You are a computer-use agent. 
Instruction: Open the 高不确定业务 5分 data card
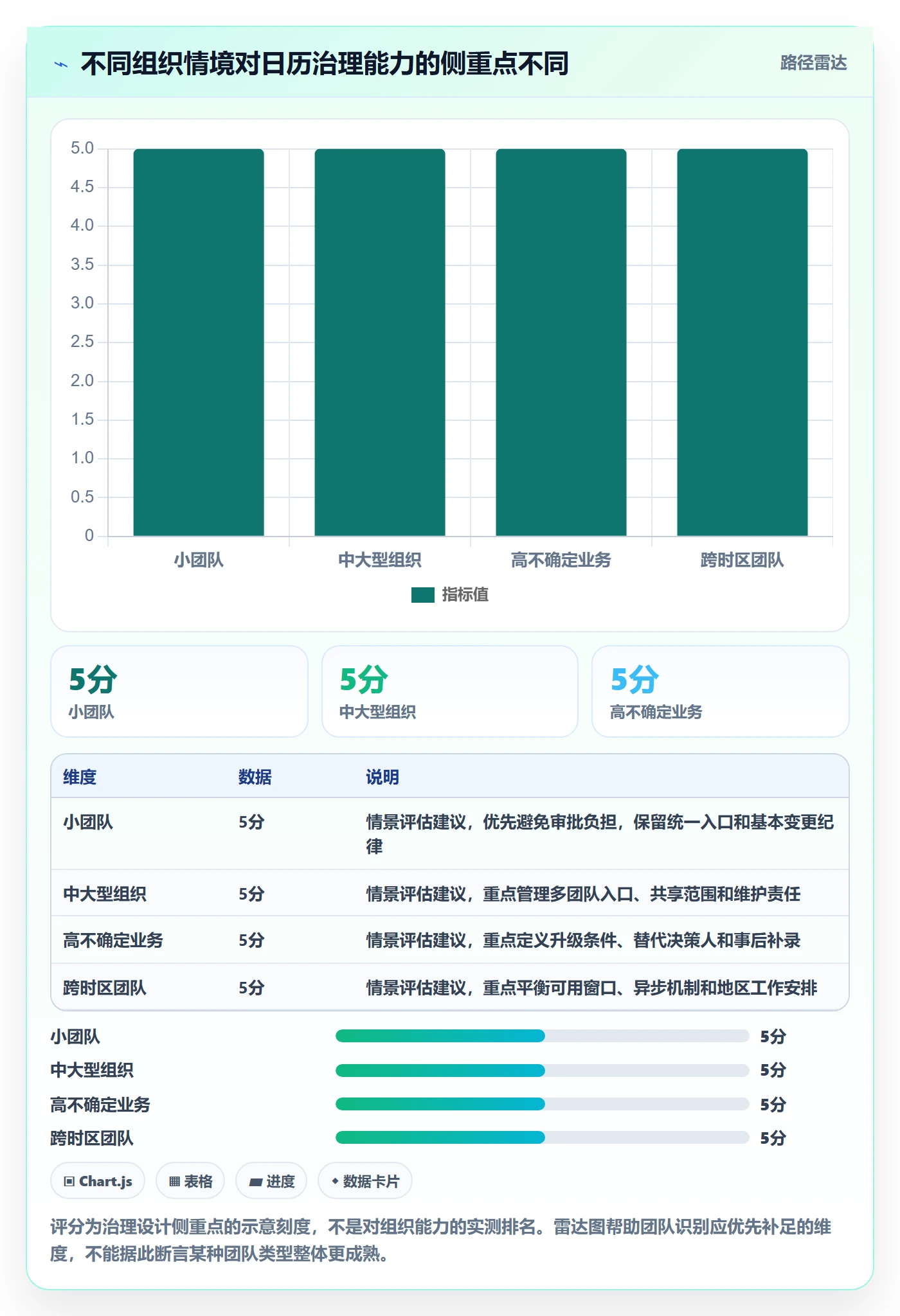click(721, 691)
